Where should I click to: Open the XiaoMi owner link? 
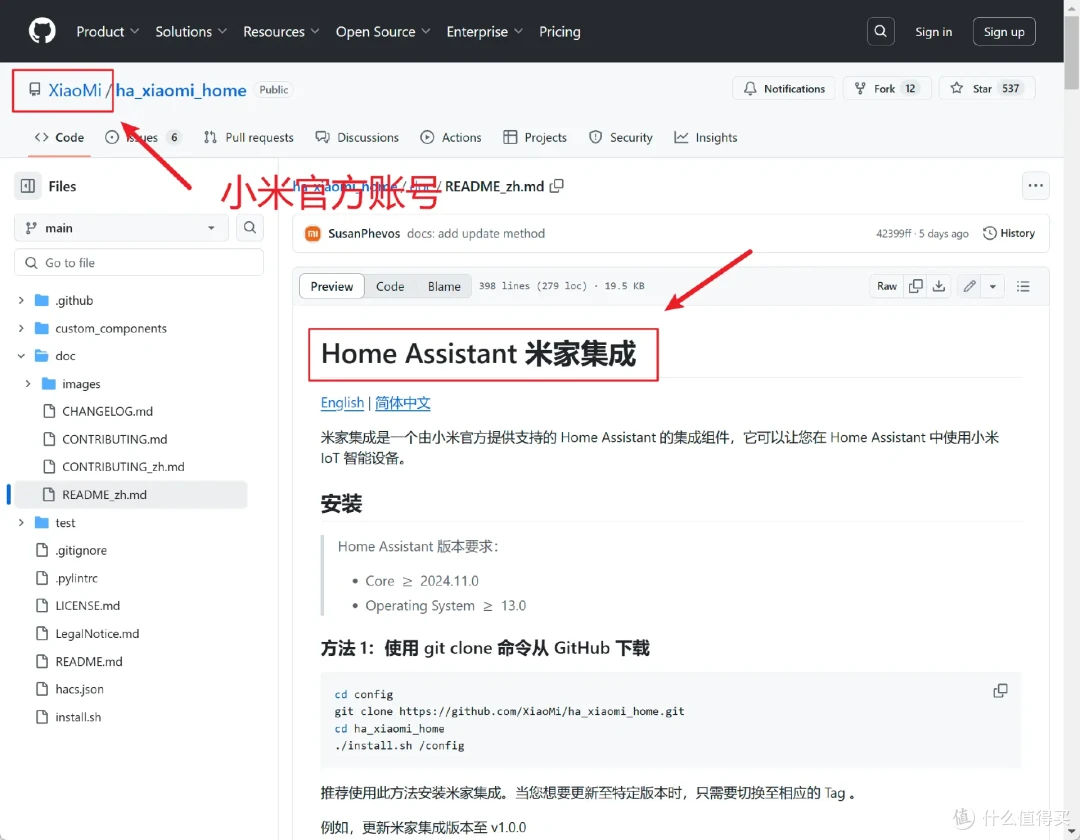click(74, 90)
